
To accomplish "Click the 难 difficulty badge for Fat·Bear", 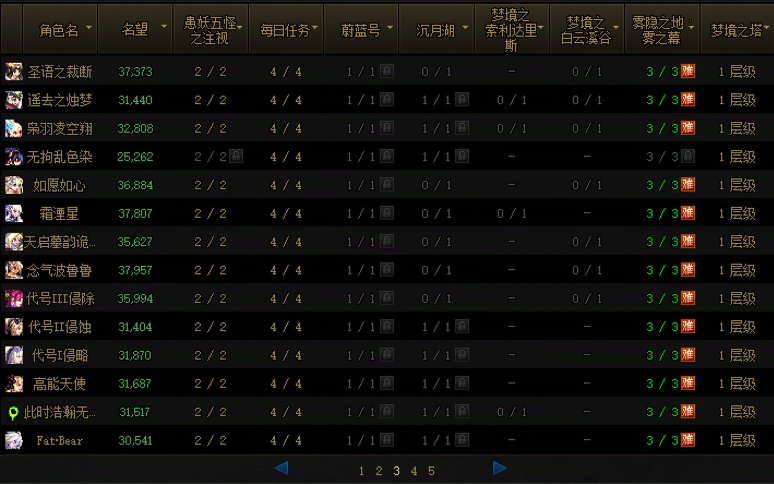I will (688, 440).
